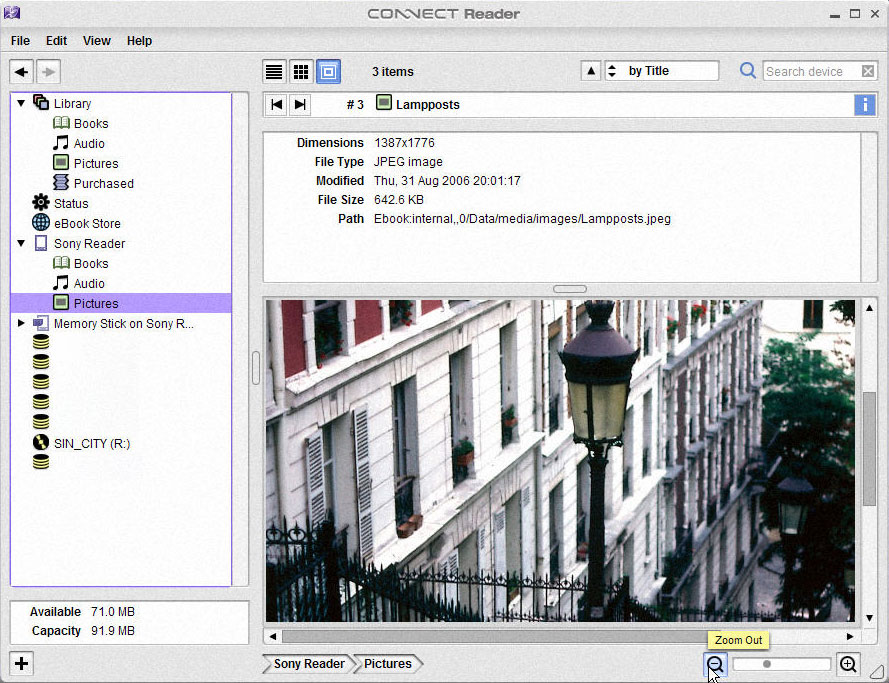Open the View menu
This screenshot has height=683, width=889.
point(96,41)
